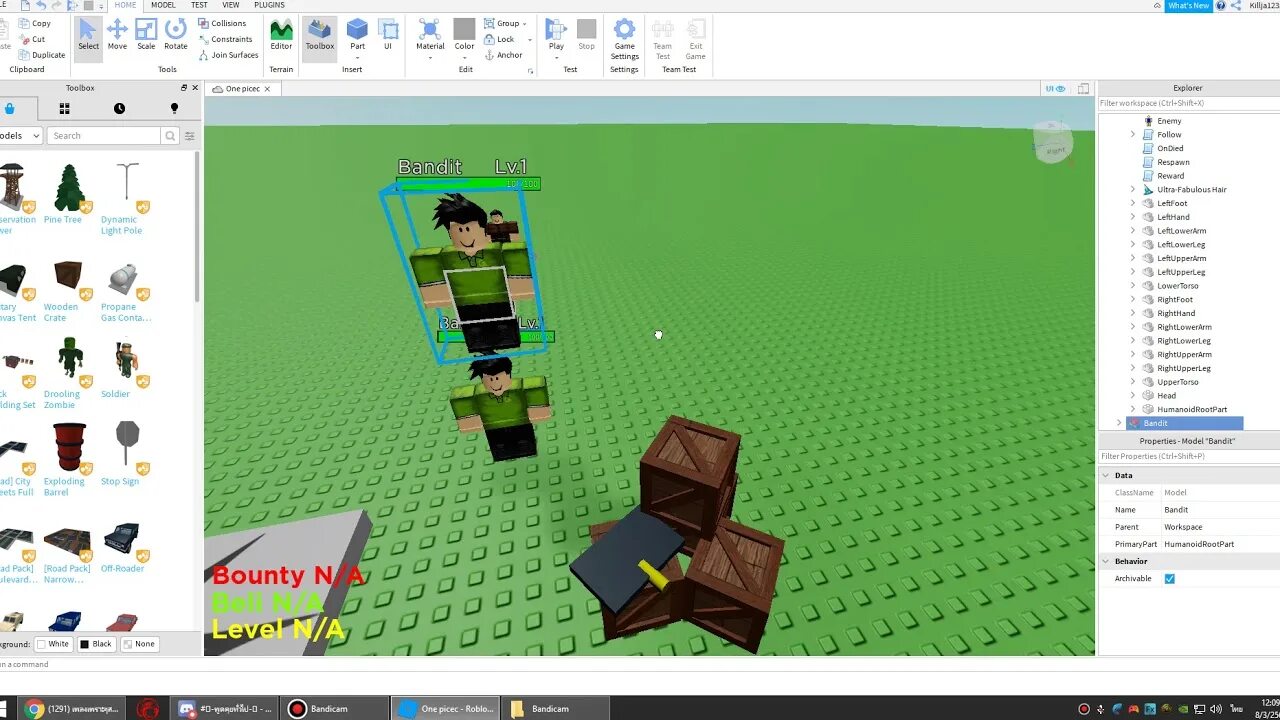Image resolution: width=1280 pixels, height=720 pixels.
Task: Click the Copy clipboard button
Action: (33, 23)
